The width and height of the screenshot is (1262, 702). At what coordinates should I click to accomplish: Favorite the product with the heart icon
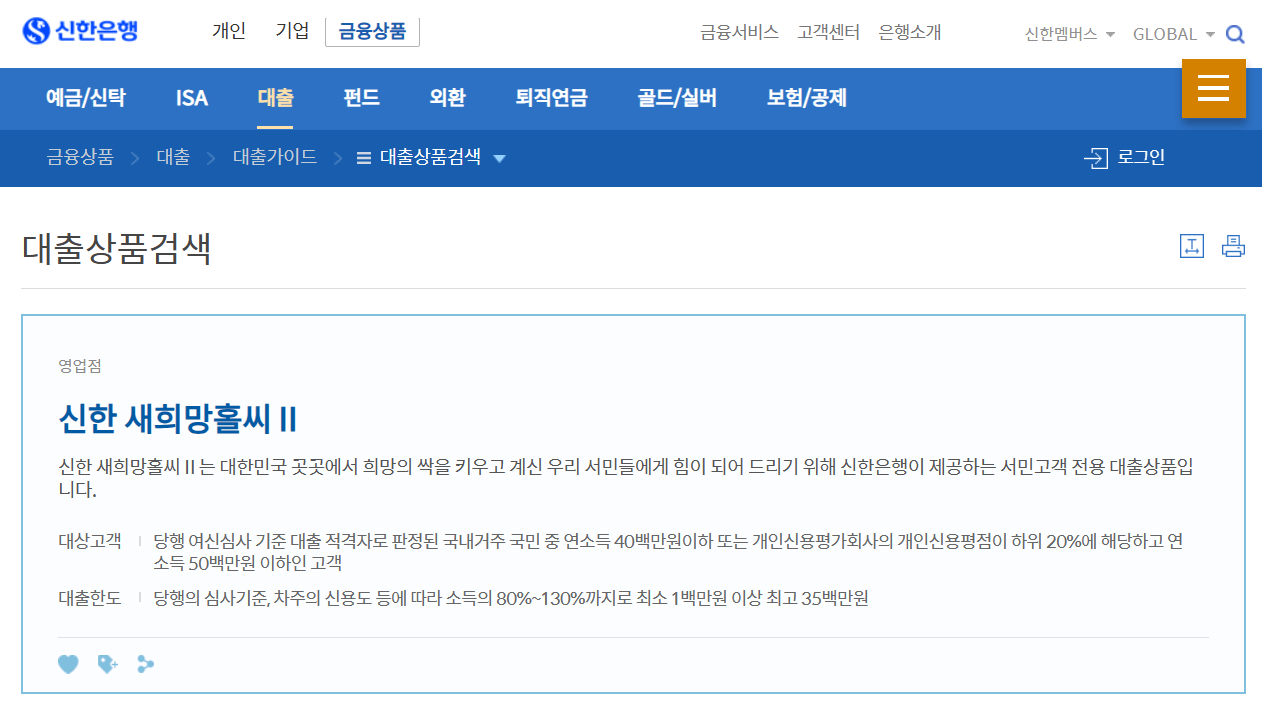click(x=68, y=663)
